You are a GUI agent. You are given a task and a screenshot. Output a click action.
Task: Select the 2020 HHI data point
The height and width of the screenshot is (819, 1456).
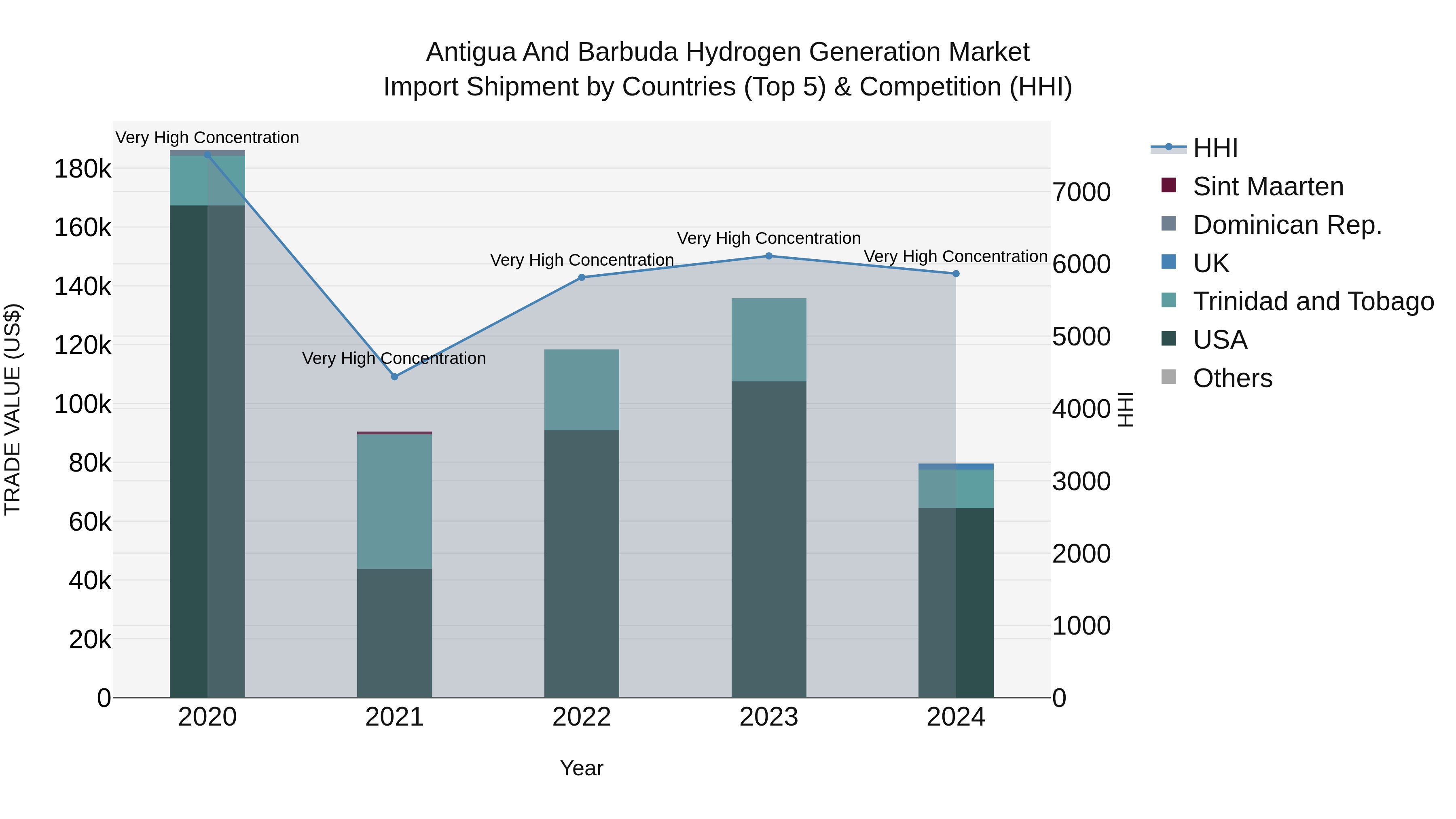coord(207,154)
